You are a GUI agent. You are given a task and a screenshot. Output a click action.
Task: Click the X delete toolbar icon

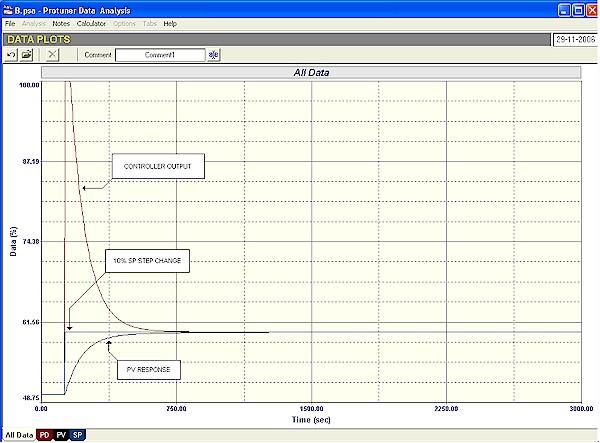tap(52, 55)
